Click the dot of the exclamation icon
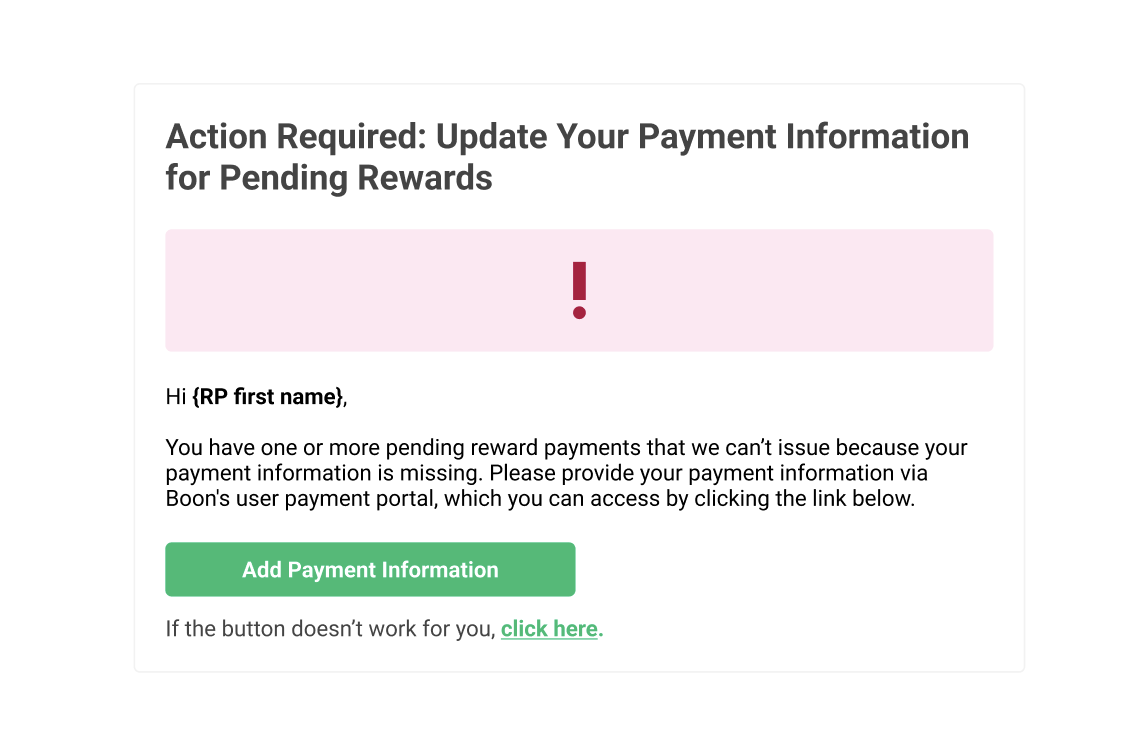 tap(579, 312)
